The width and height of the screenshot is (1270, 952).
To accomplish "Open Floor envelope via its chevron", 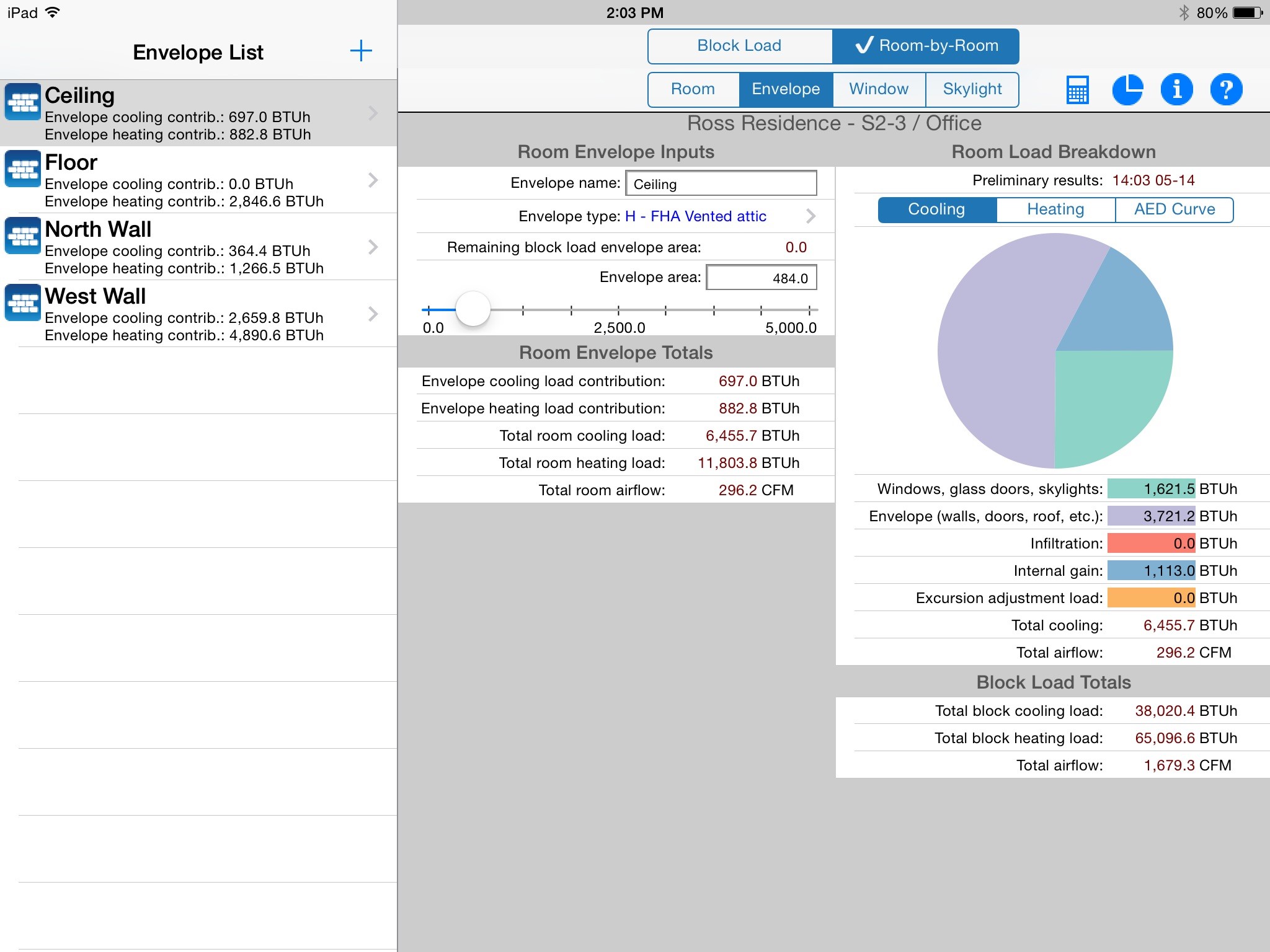I will coord(373,180).
